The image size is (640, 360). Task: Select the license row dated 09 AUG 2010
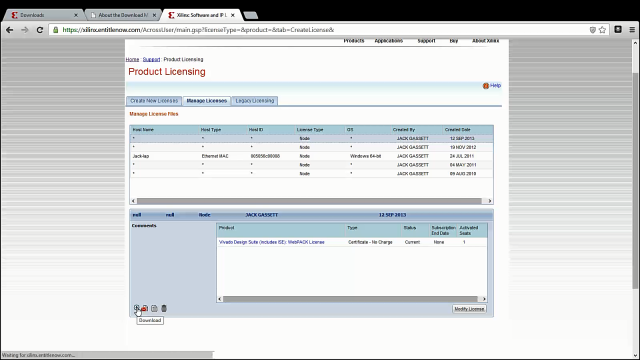(311, 174)
